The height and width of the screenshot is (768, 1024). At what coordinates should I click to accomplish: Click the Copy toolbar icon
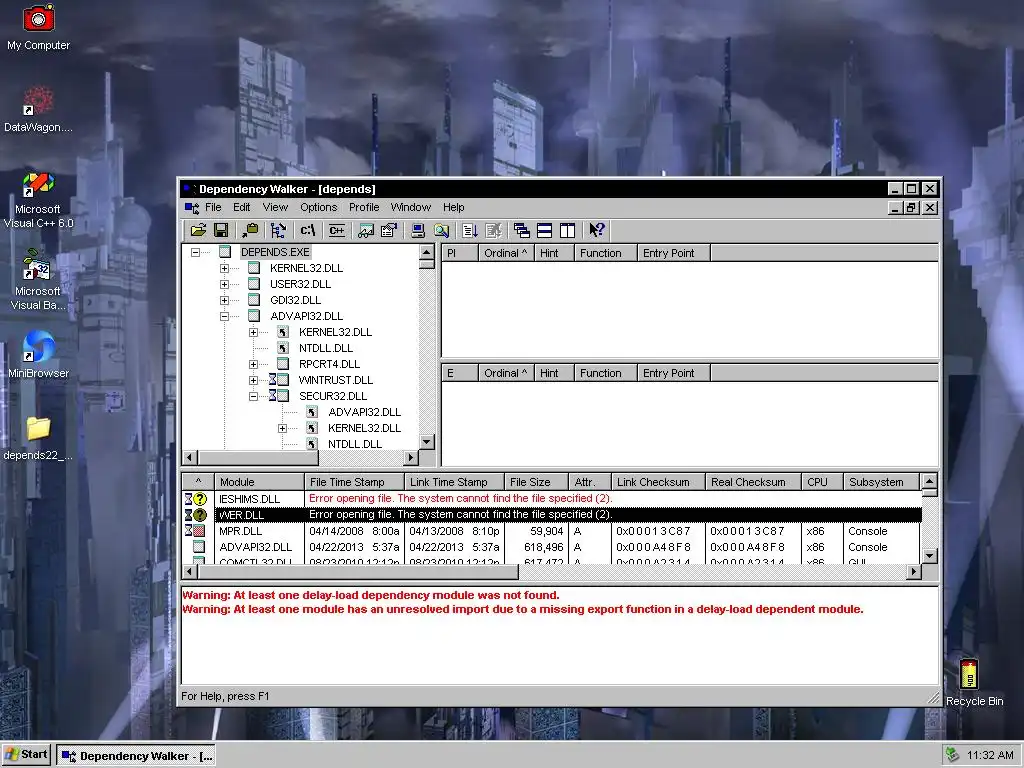(249, 230)
